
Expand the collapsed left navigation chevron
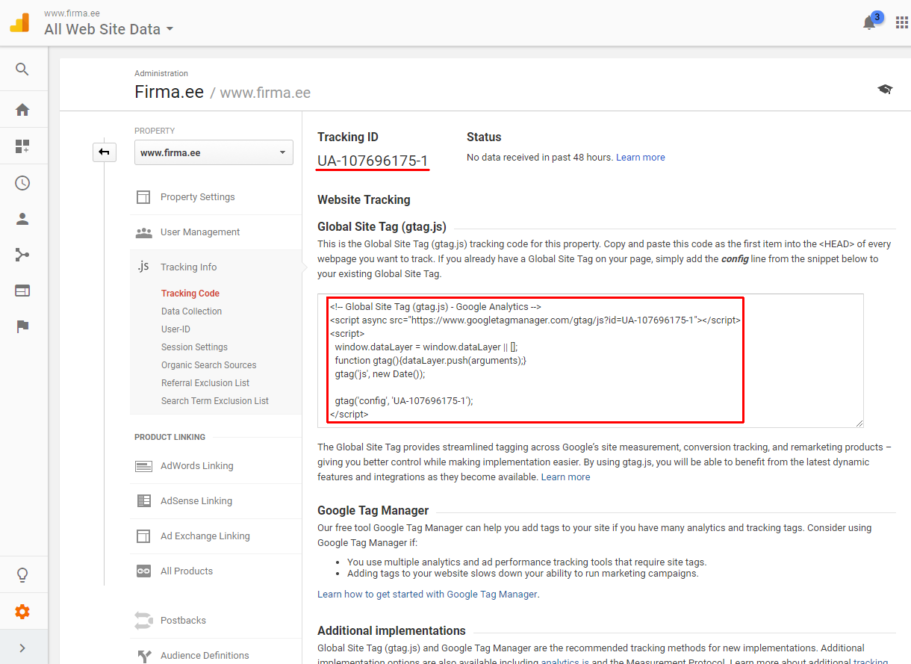click(x=105, y=151)
